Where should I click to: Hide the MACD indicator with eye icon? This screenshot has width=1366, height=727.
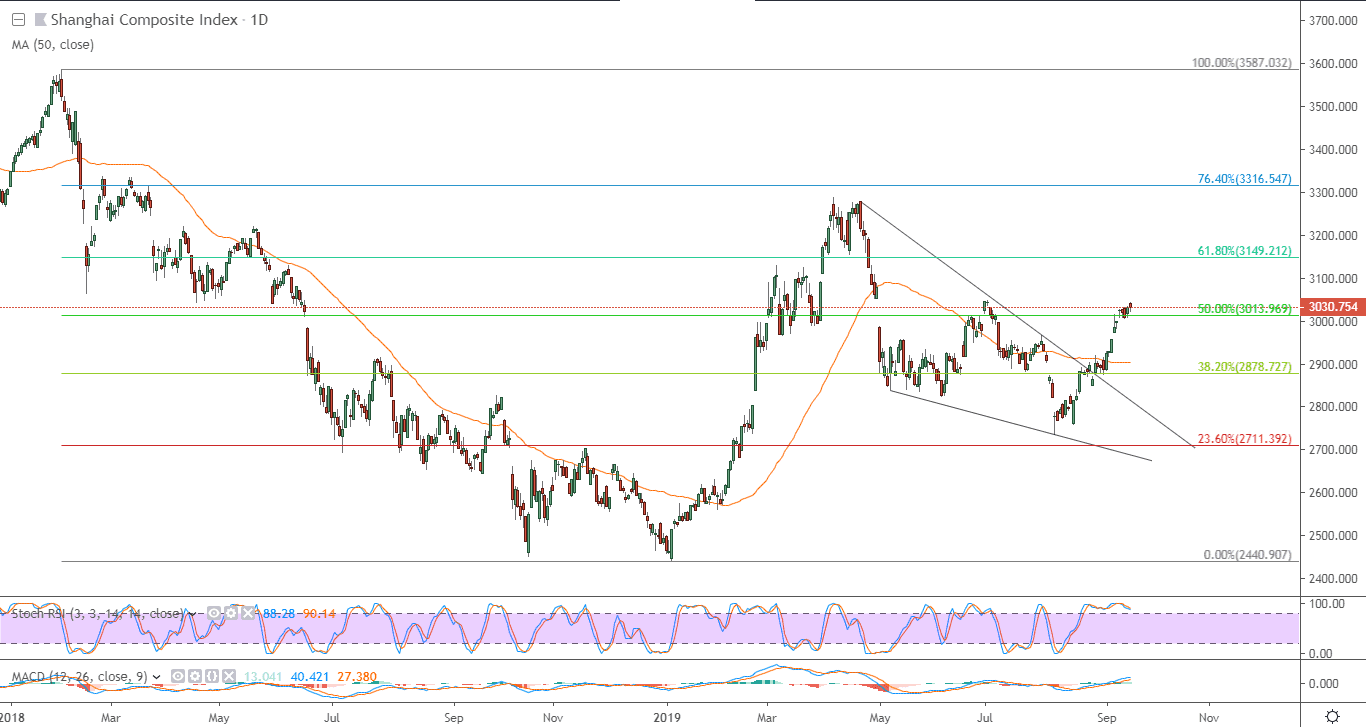[x=178, y=677]
